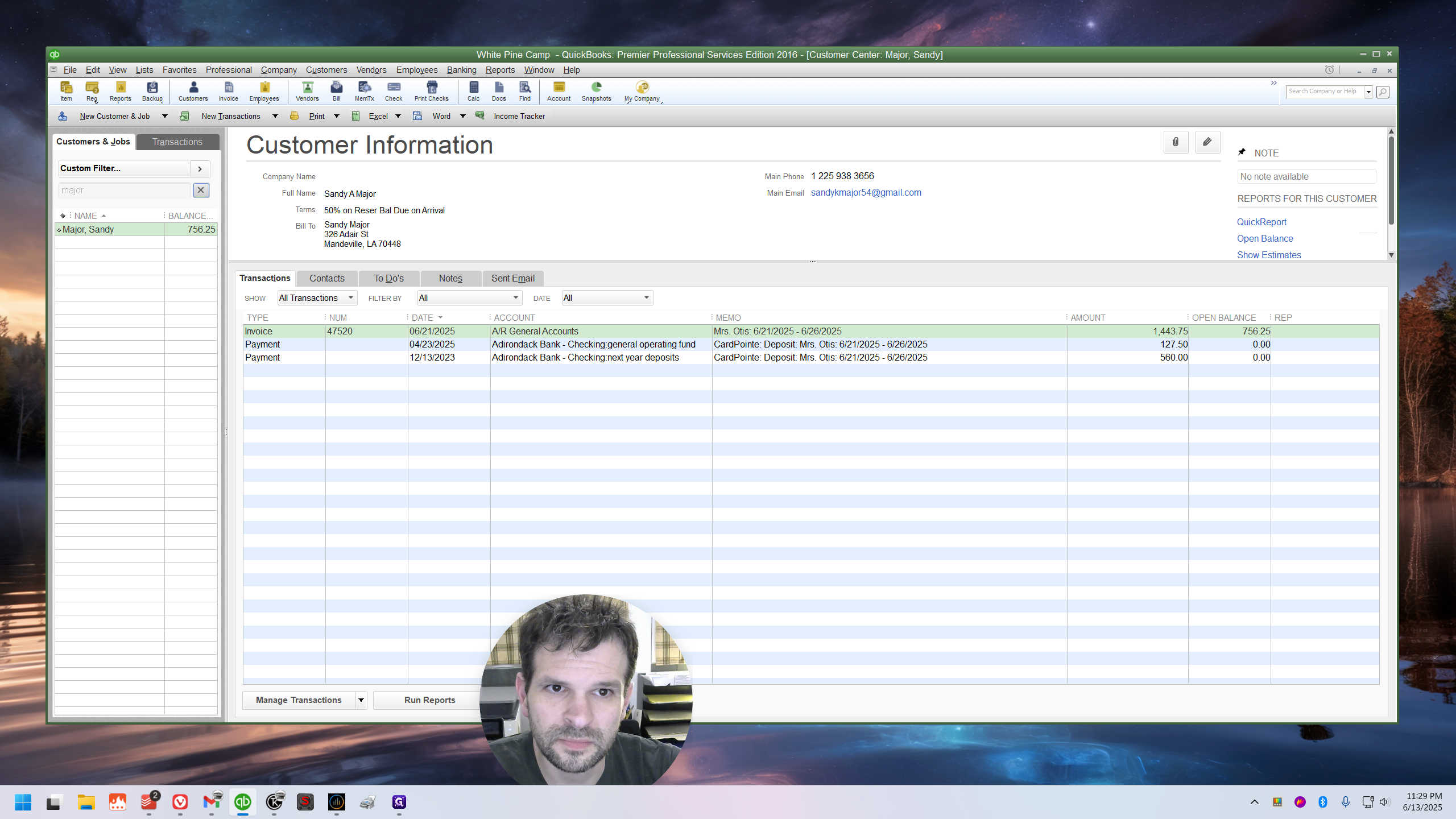
Task: Open the reminders clock icon
Action: [1329, 70]
